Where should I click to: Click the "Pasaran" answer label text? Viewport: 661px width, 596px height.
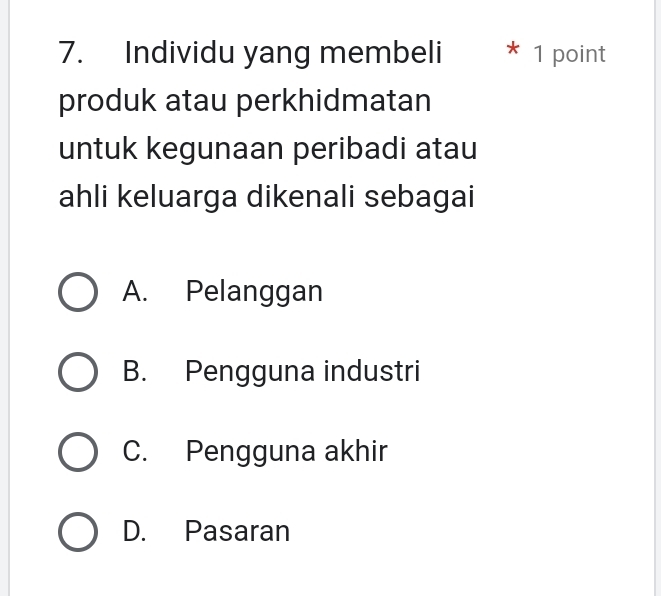click(237, 531)
